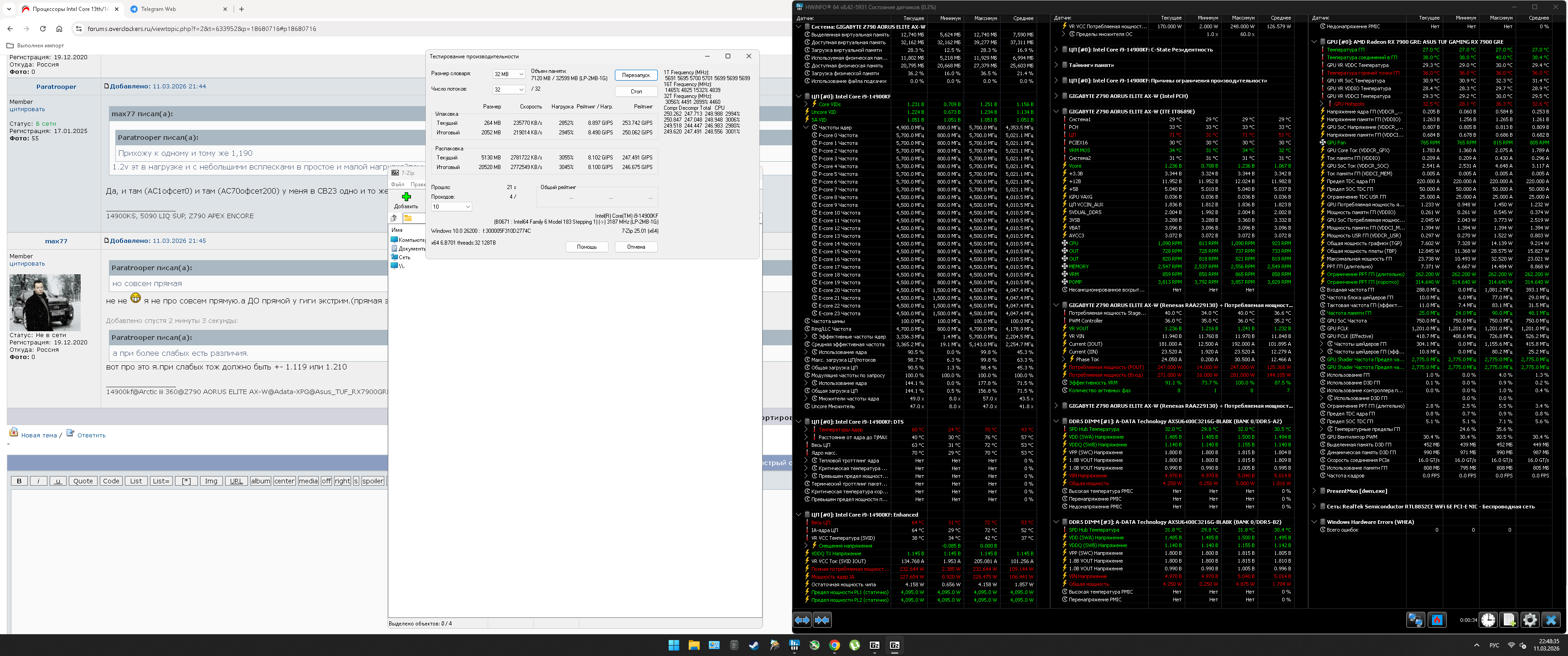
Task: Collapse the GIGABYTE Z790 system sensor group
Action: (x=799, y=27)
